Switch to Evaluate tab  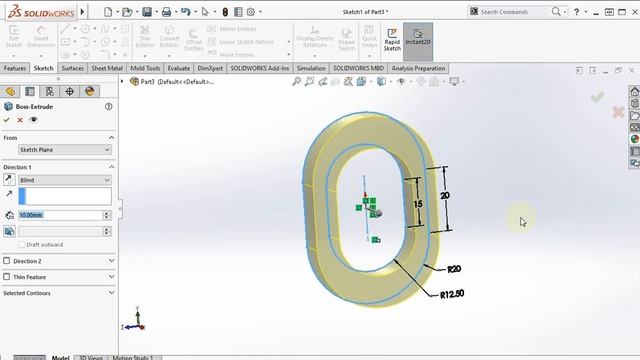coord(179,68)
